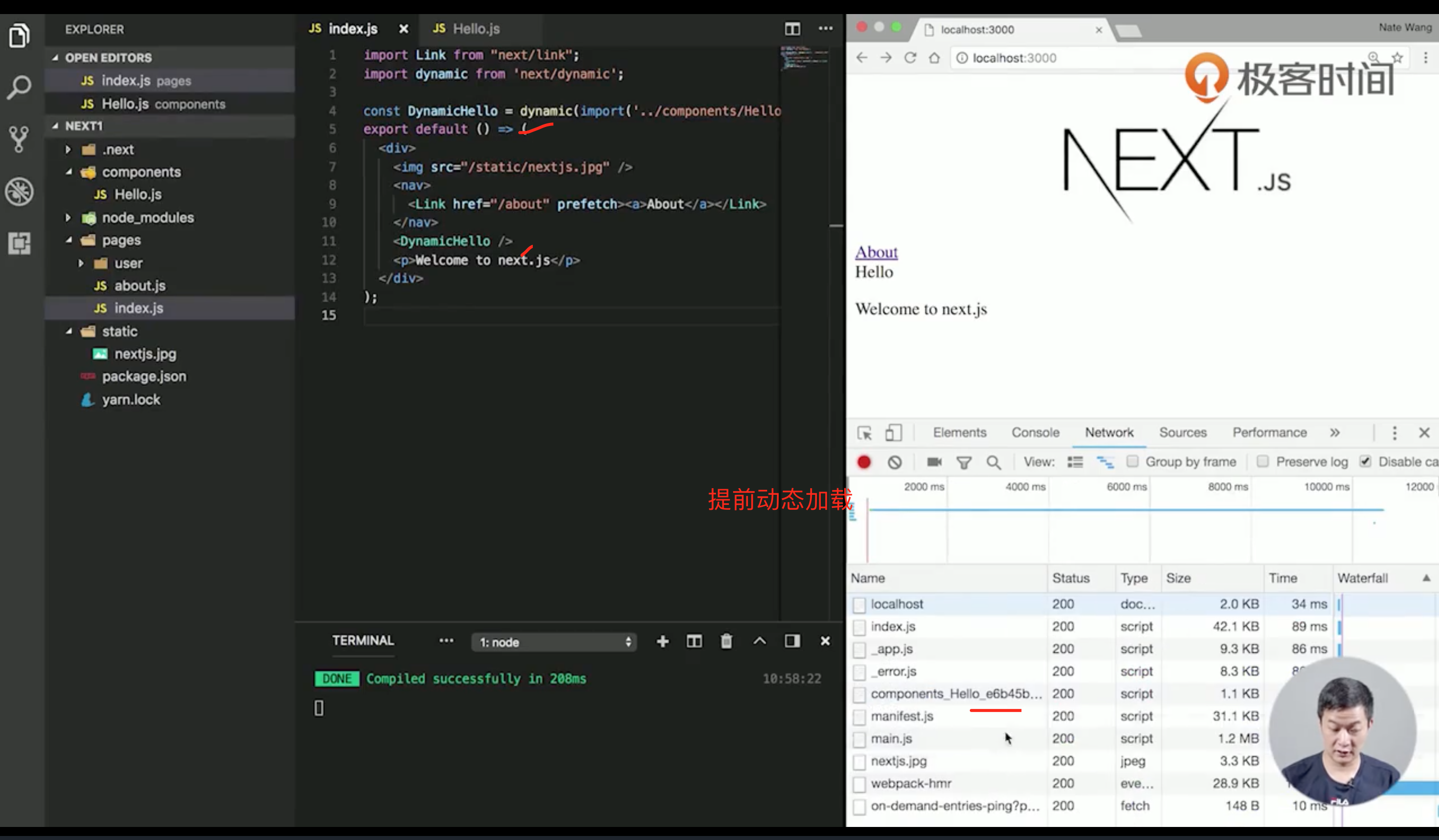Open the Debug view in activity bar
Viewport: 1439px width, 840px height.
20,191
